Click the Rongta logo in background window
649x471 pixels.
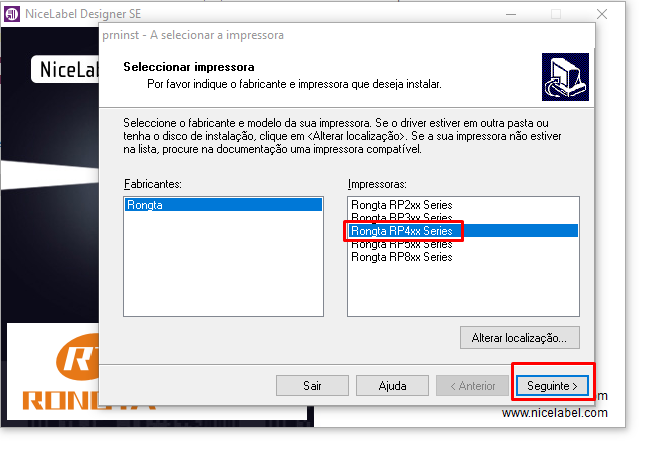coord(61,372)
